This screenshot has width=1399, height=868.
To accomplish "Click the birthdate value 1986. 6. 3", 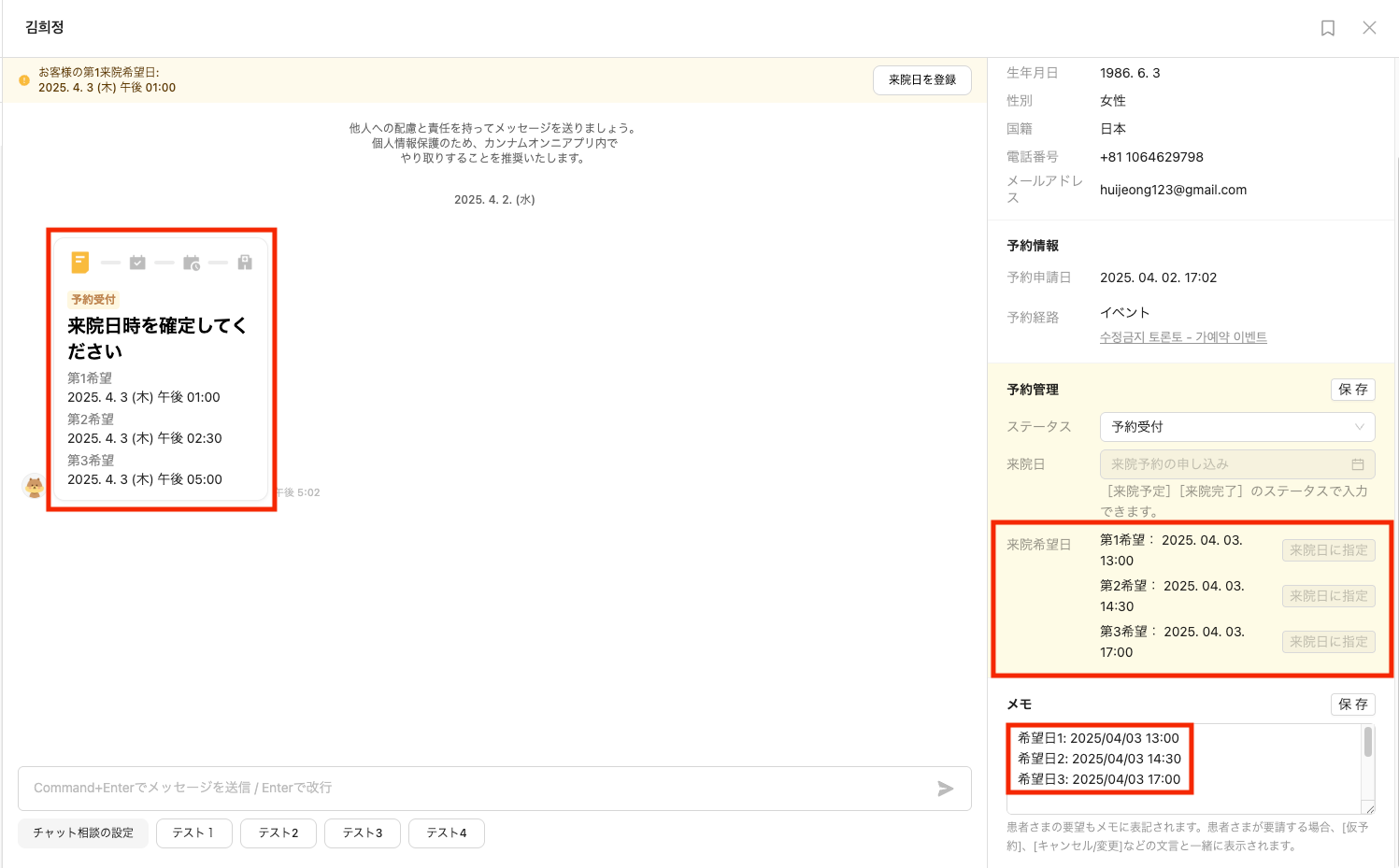I will pos(1130,73).
